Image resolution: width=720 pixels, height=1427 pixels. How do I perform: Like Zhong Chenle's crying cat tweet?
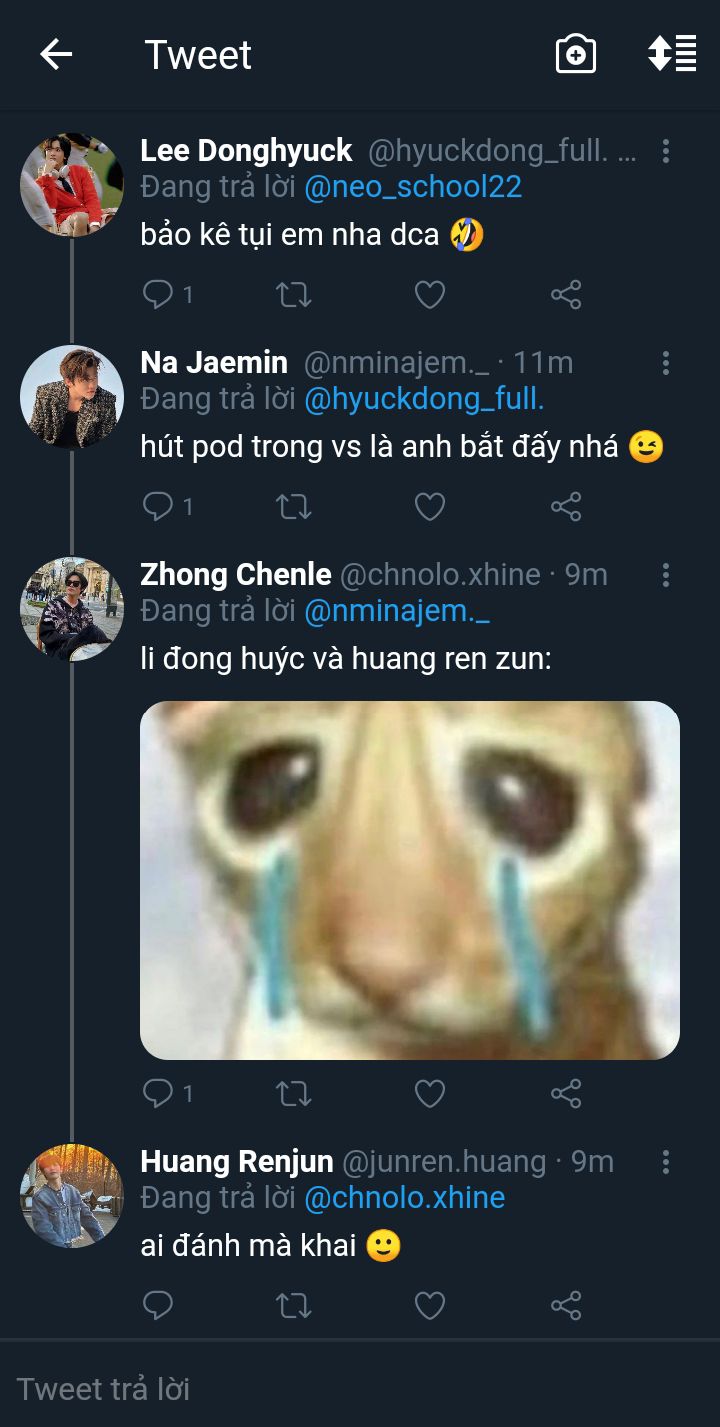(x=430, y=1093)
